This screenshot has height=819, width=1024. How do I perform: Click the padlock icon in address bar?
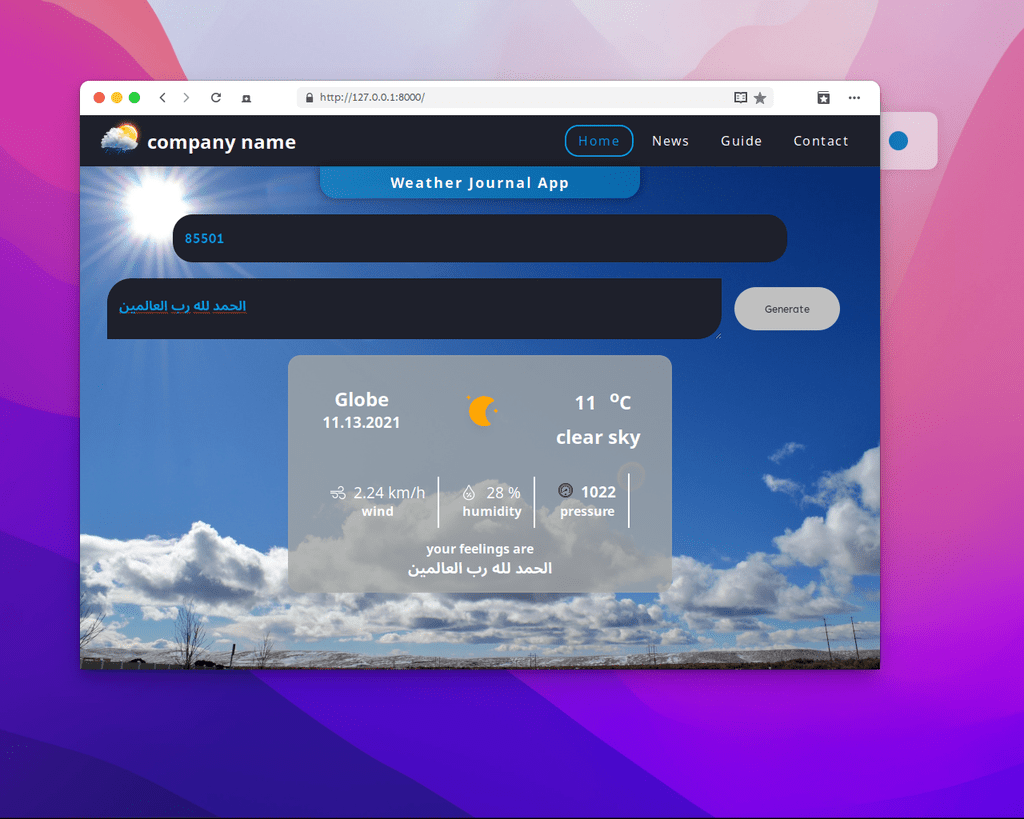click(310, 97)
